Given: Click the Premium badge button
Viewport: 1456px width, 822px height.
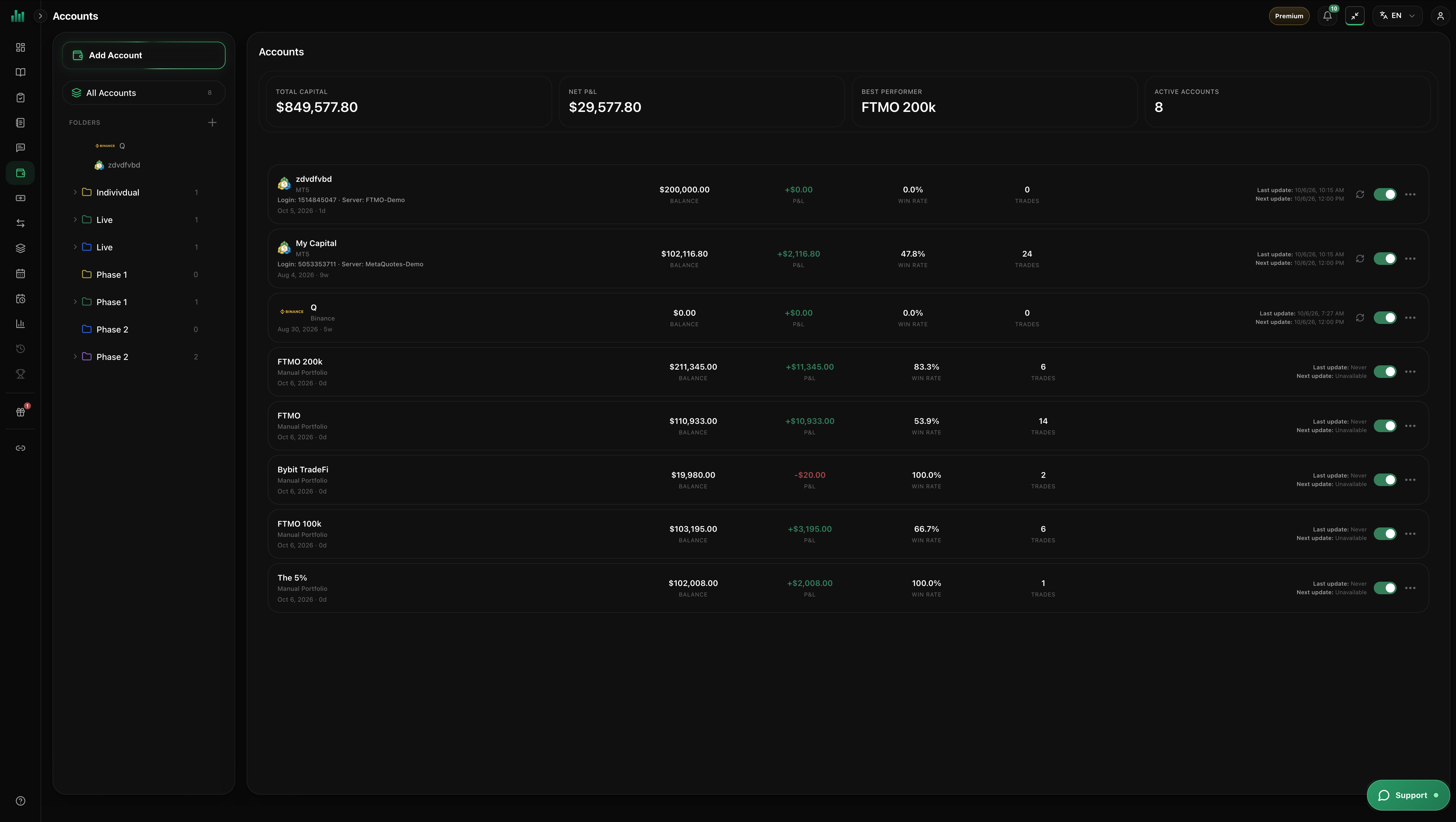Looking at the screenshot, I should [x=1289, y=16].
